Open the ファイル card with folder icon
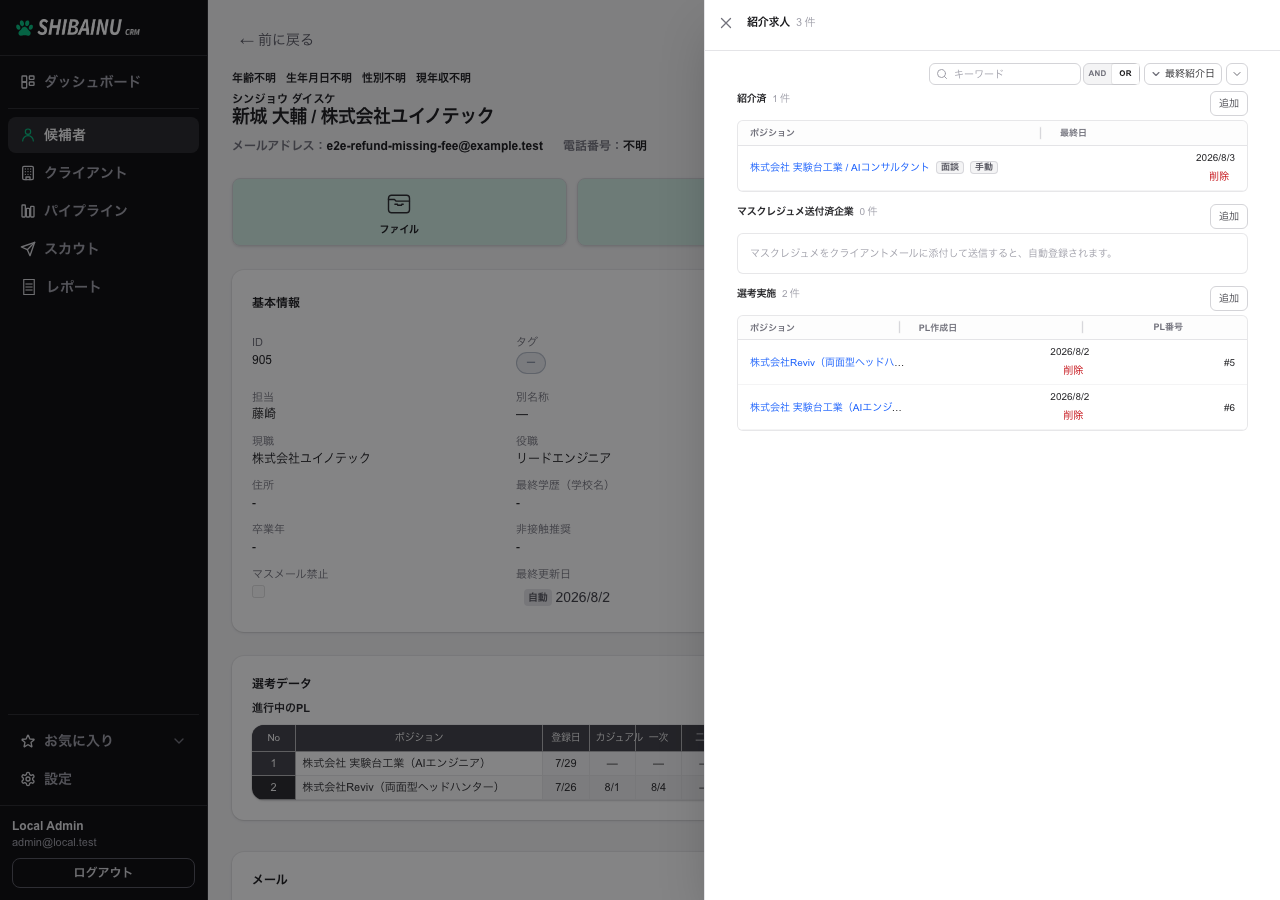The image size is (1280, 900). click(x=399, y=212)
